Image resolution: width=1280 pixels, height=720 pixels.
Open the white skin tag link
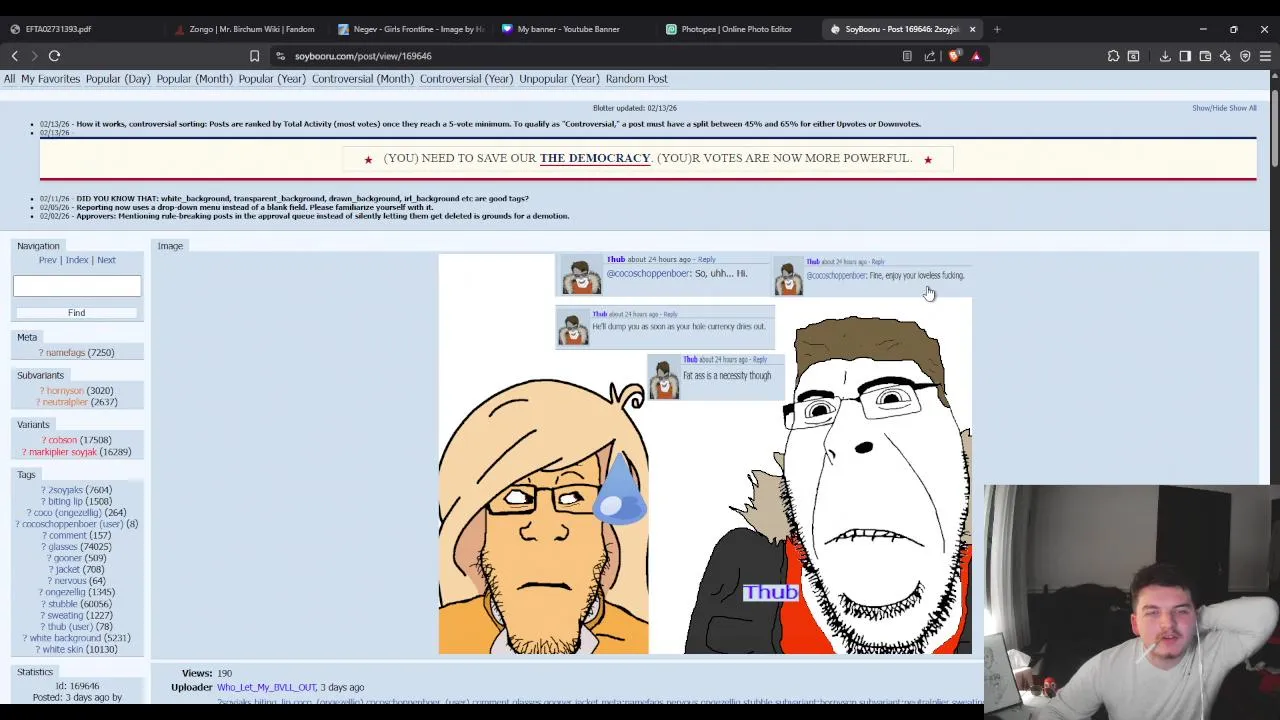coord(63,650)
